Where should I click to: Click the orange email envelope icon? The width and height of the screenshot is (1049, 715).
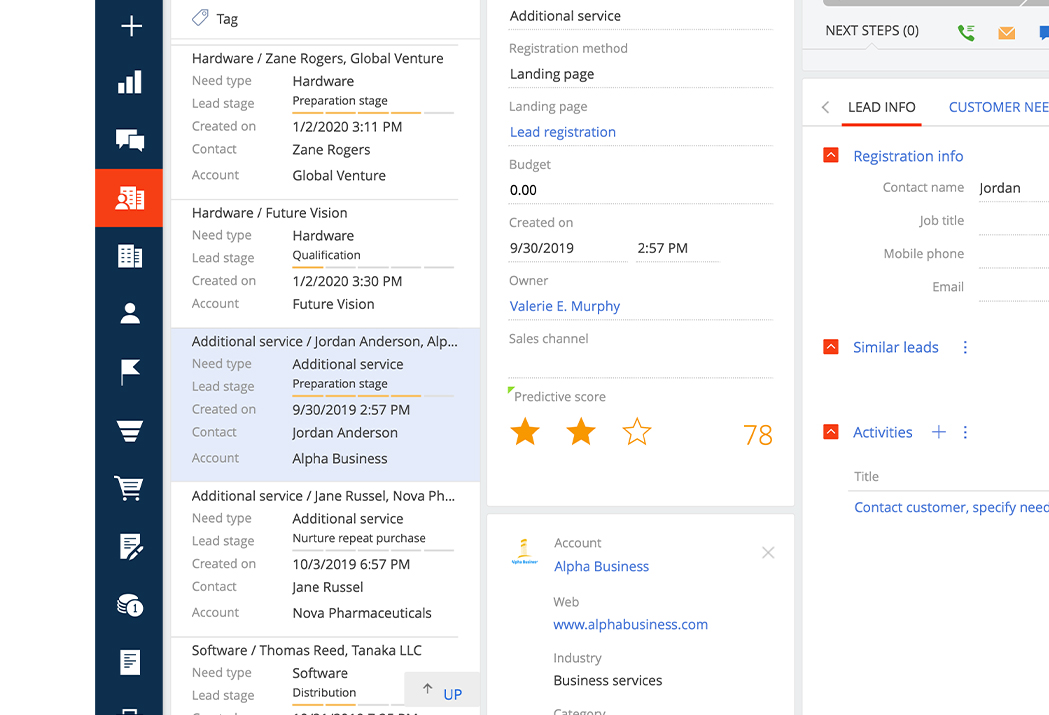pyautogui.click(x=1007, y=33)
